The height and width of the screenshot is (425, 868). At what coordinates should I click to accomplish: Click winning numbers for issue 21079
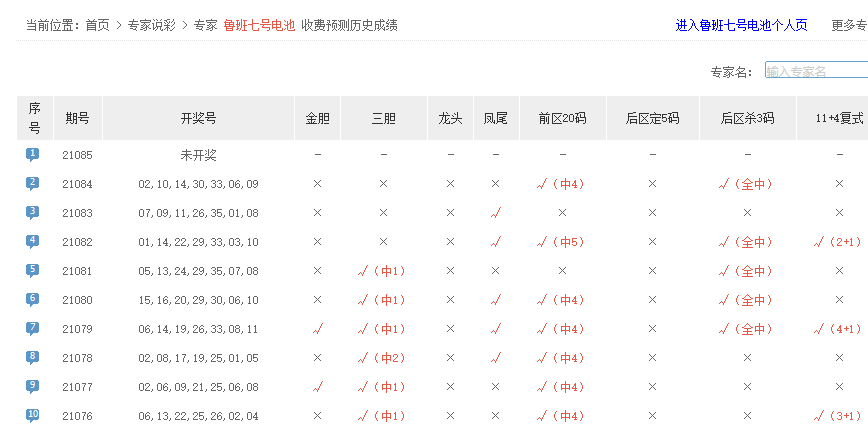coord(198,329)
